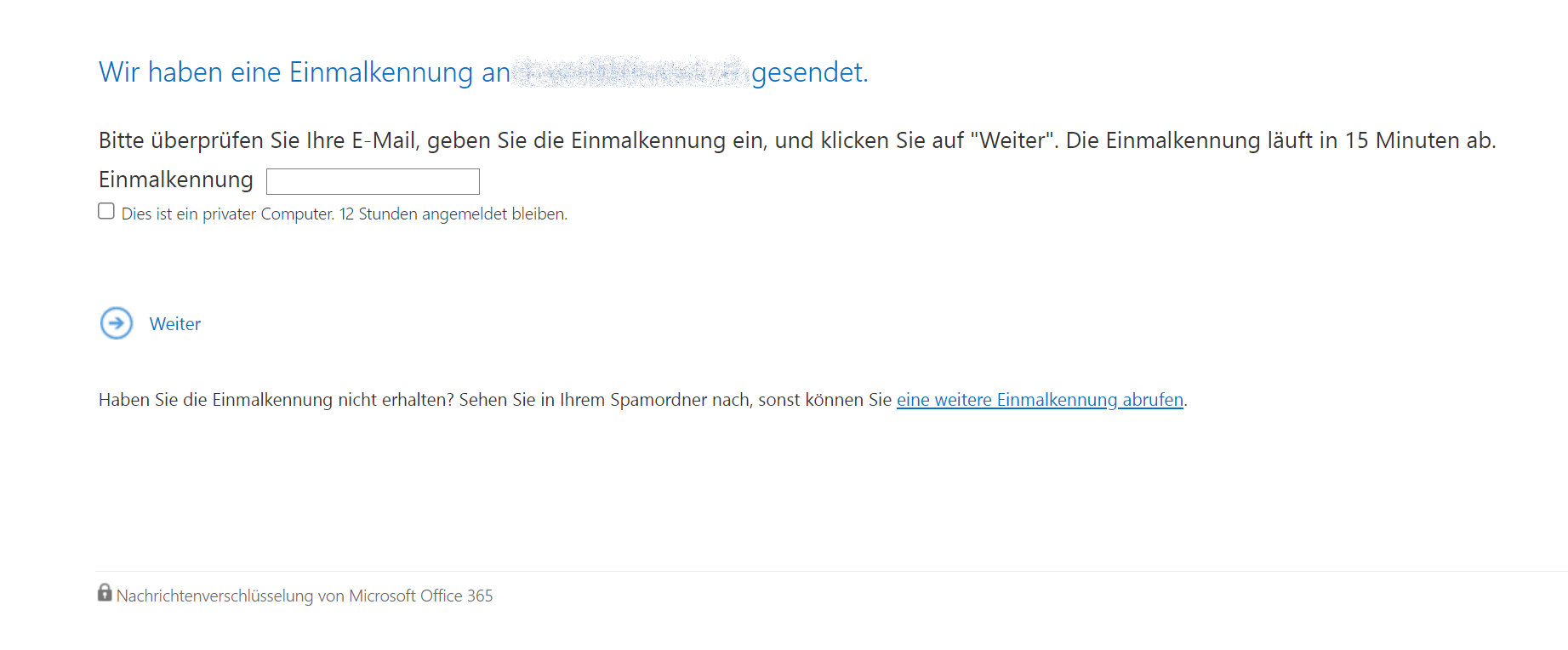
Task: Click the Einmalkennung label beside the input
Action: 176,180
